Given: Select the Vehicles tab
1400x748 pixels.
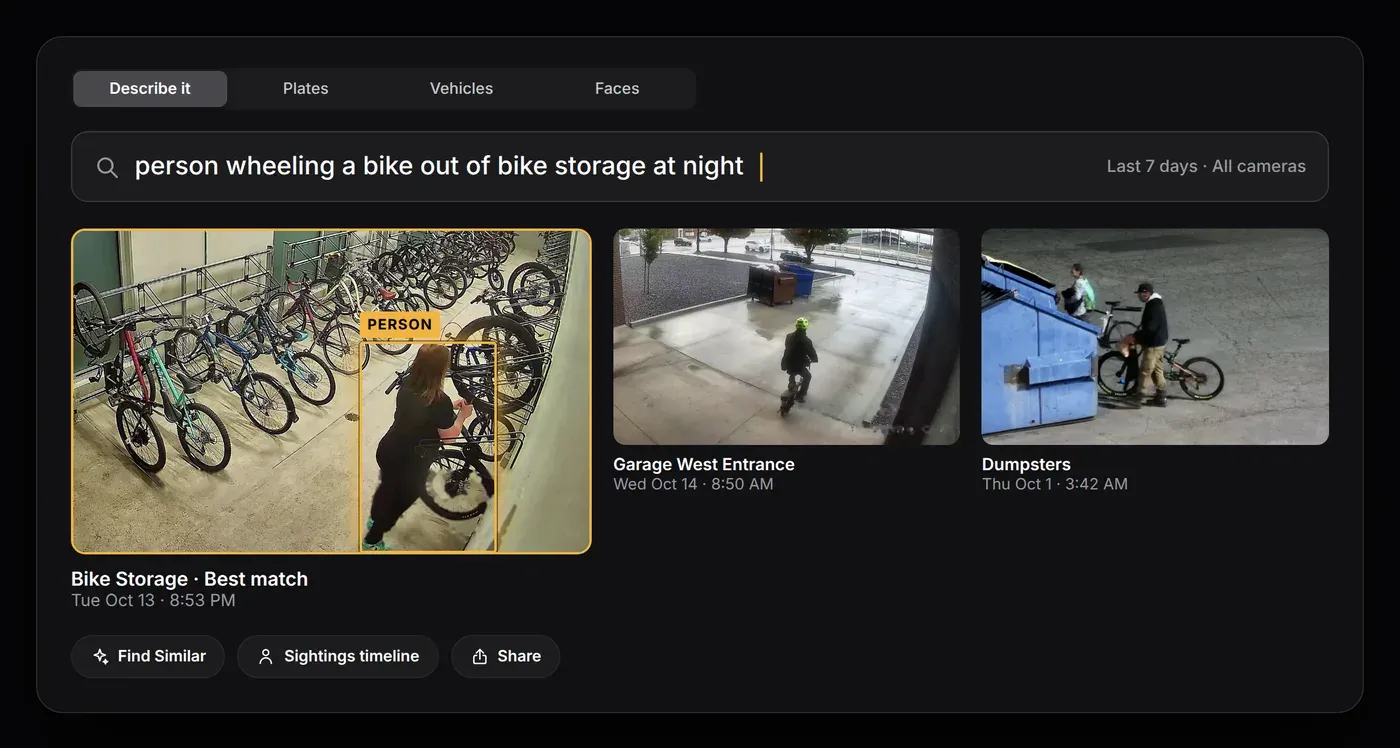Looking at the screenshot, I should coord(461,89).
